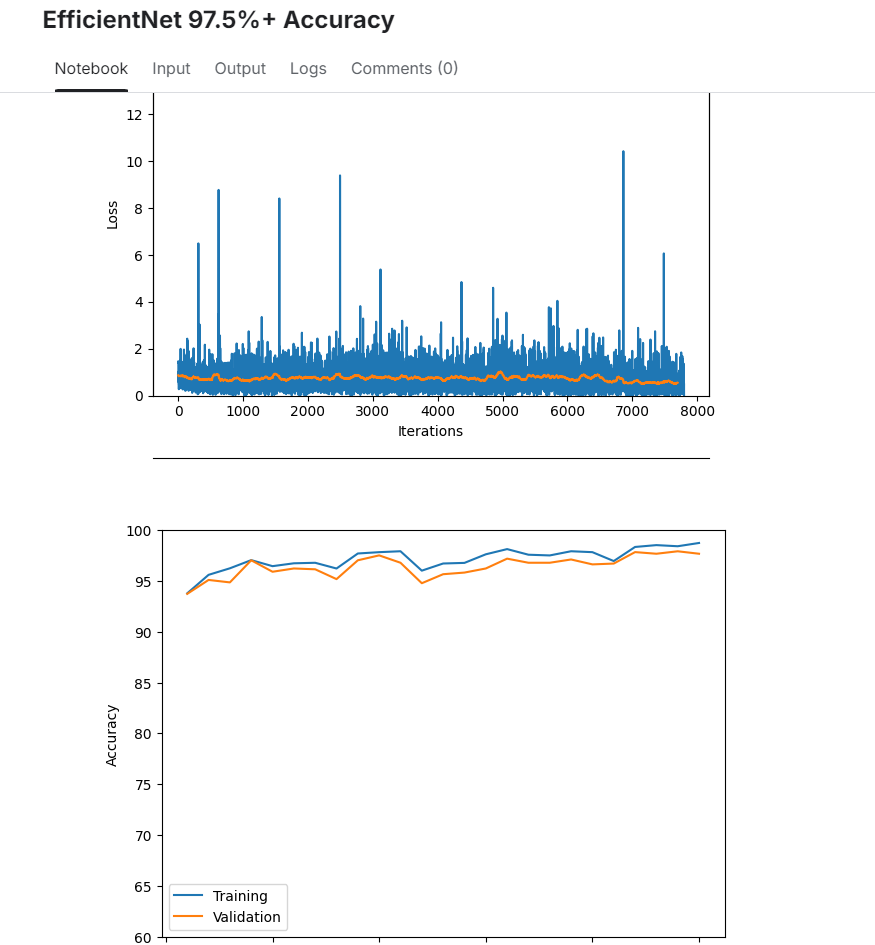Click the 100 tick on Accuracy axis
Viewport: 875px width, 945px height.
139,531
